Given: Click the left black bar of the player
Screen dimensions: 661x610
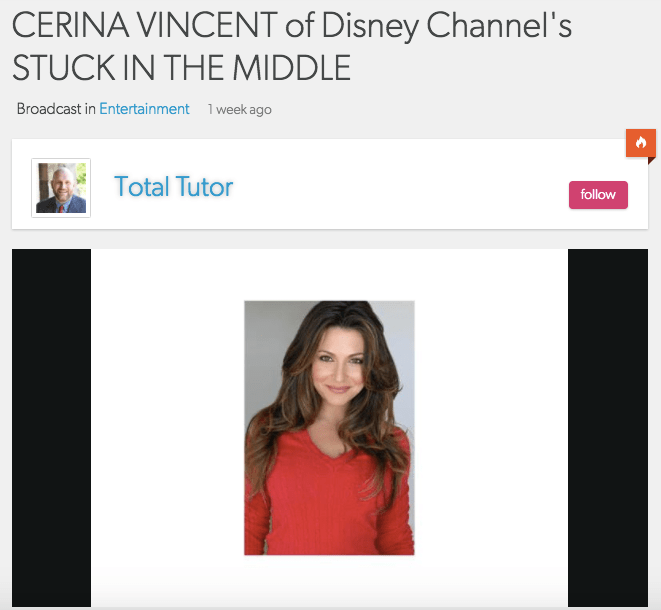Looking at the screenshot, I should click(x=51, y=427).
